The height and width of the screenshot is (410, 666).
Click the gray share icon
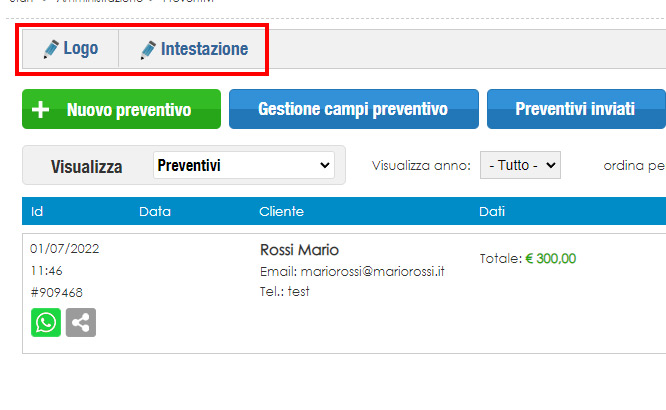[x=81, y=322]
